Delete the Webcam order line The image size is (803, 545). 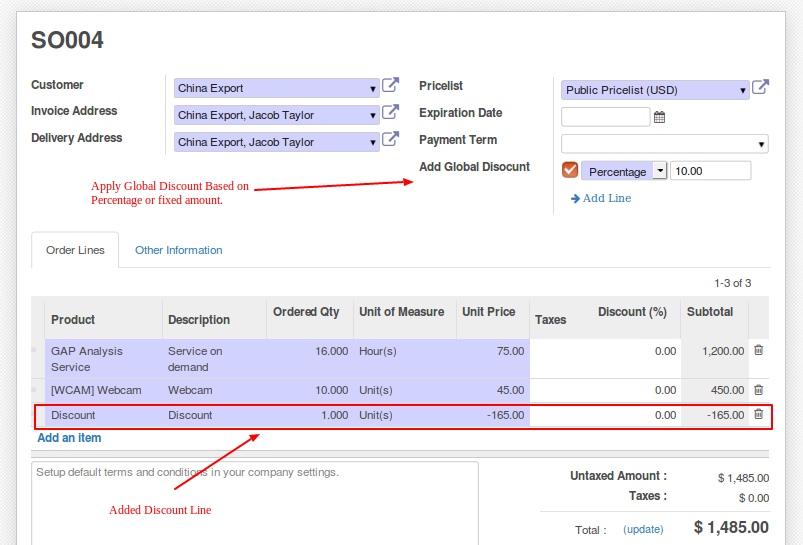coord(758,390)
